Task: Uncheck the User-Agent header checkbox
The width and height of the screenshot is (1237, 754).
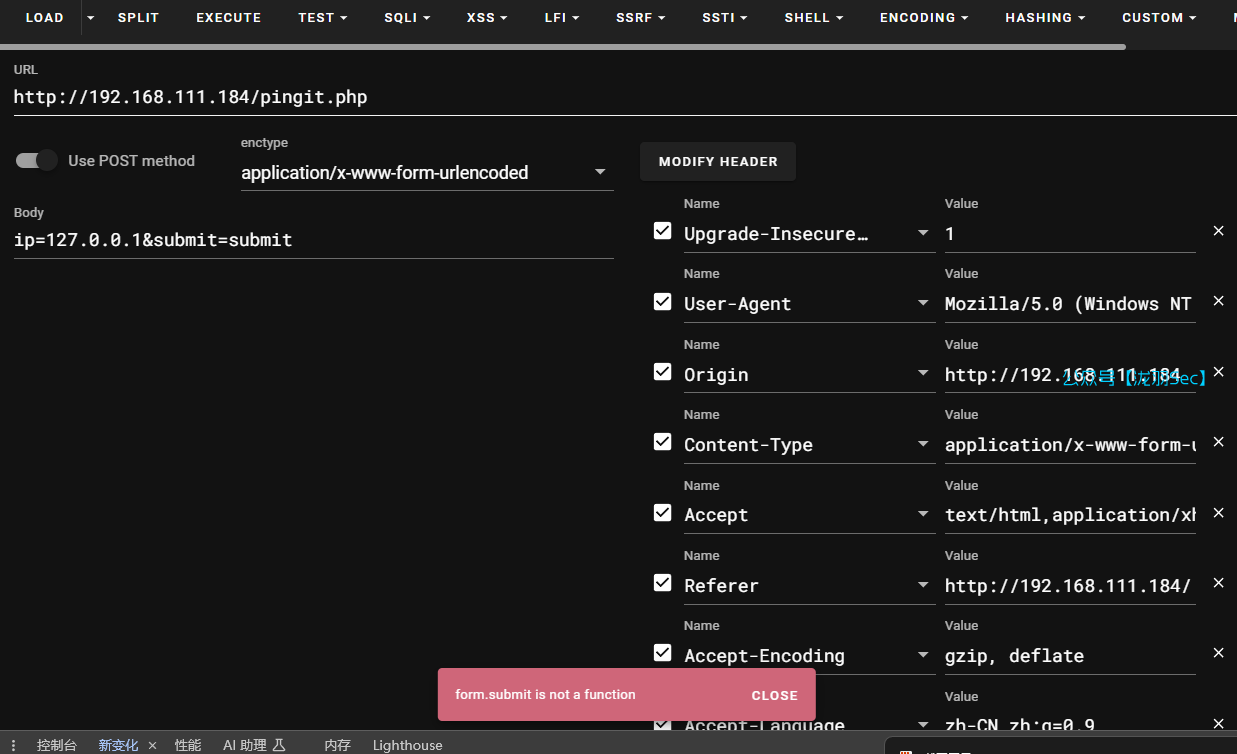Action: pyautogui.click(x=662, y=302)
